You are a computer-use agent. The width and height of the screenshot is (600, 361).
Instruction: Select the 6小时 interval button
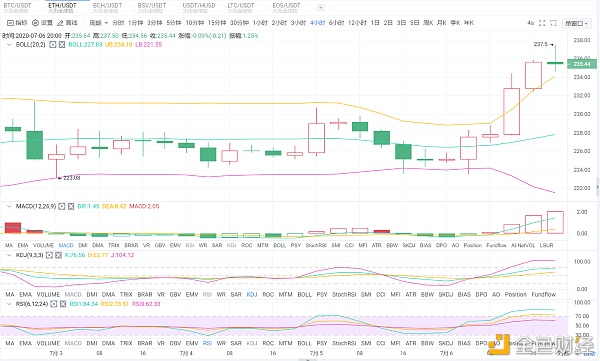[x=336, y=23]
